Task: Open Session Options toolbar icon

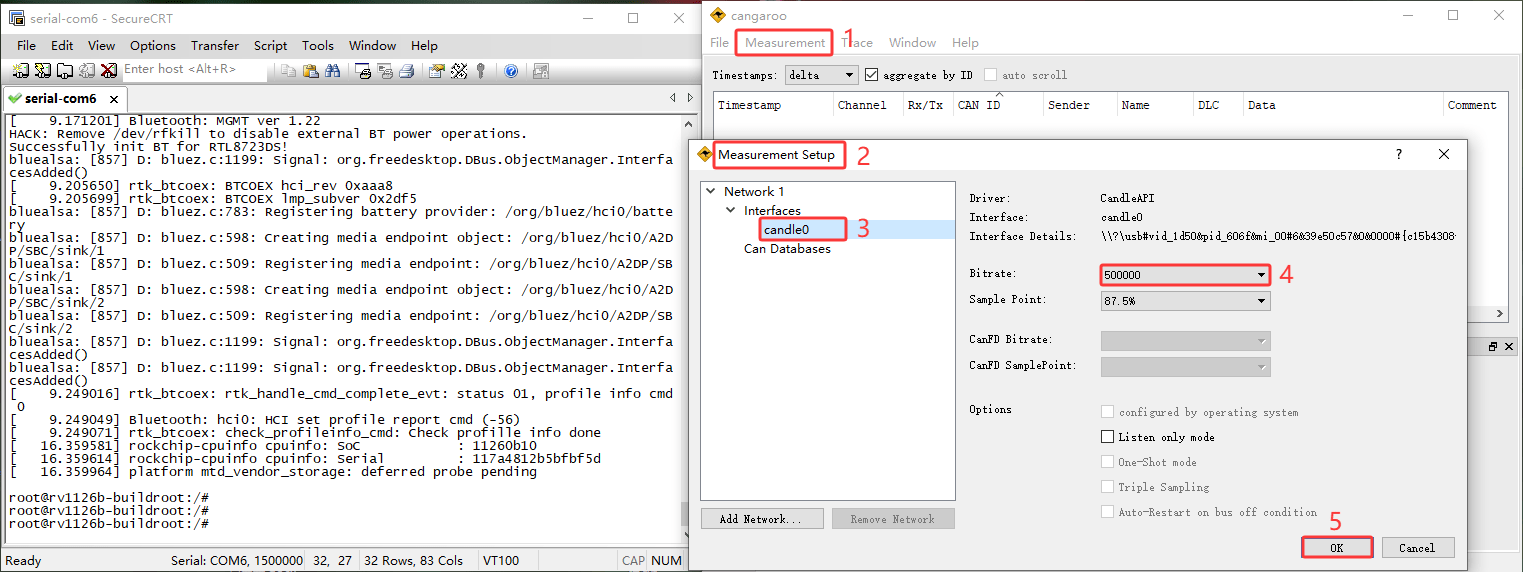Action: [437, 70]
